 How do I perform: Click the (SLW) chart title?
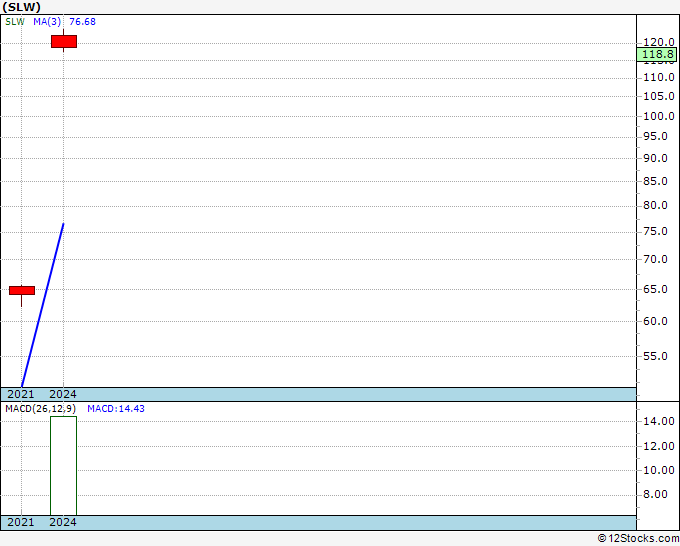(x=22, y=7)
